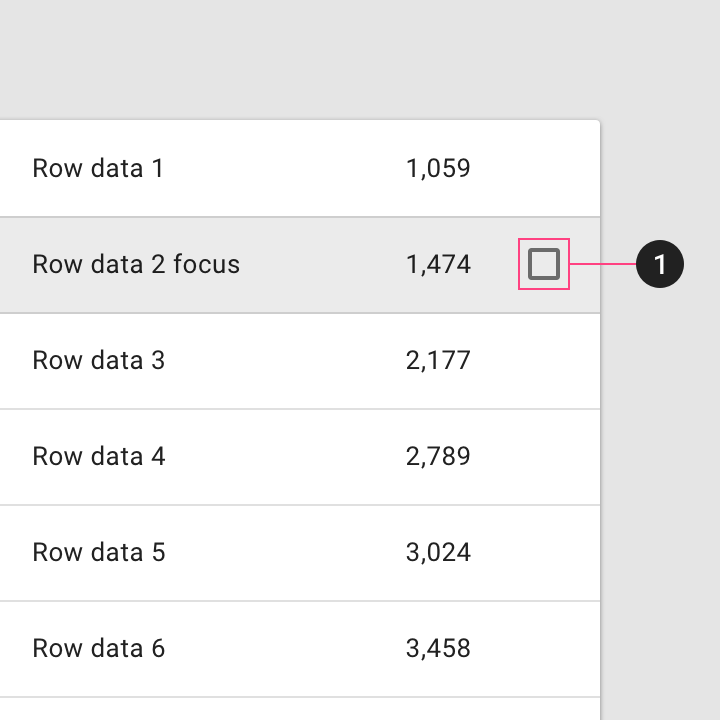Choose the Row data 4 label
This screenshot has height=720, width=720.
point(99,456)
